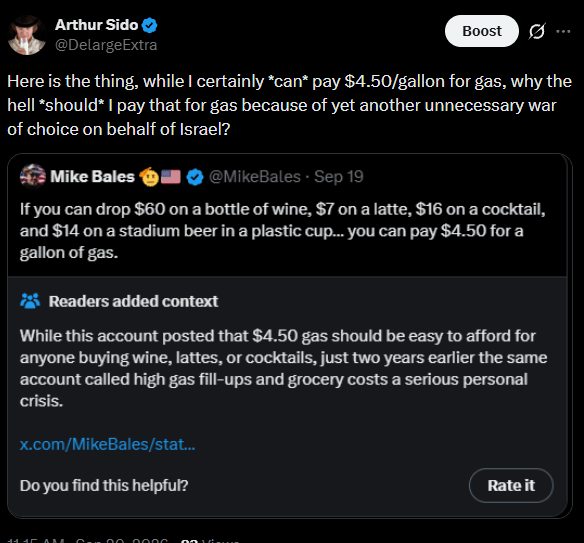Viewport: 584px width, 543px height.
Task: Open Mike Bales' avatar in quoted post
Action: 33,177
